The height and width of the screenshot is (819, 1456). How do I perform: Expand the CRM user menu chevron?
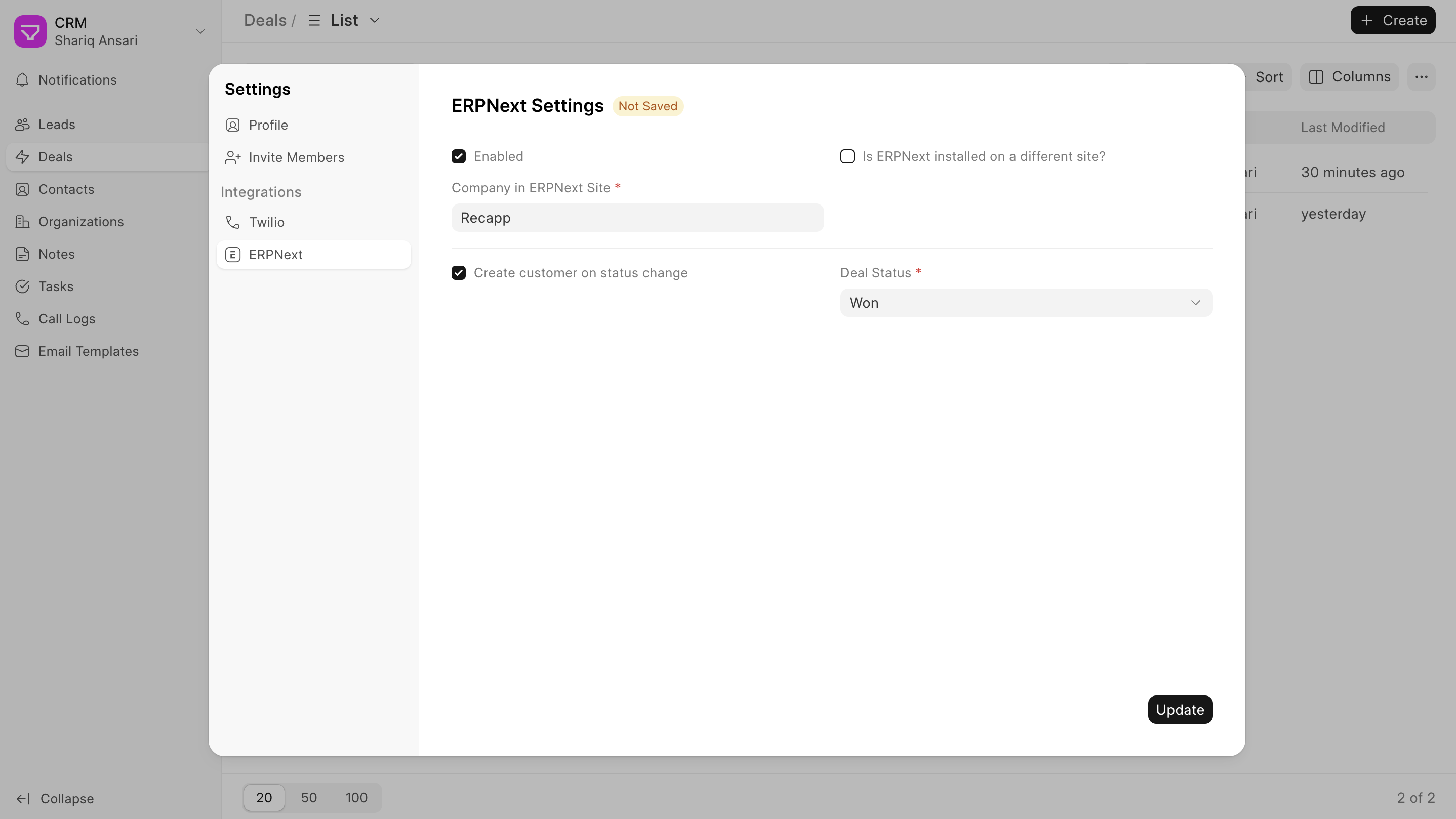tap(200, 31)
